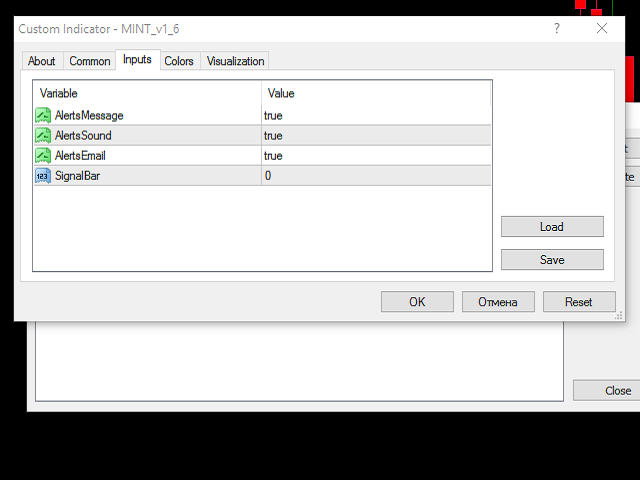
Task: Edit the true value of AlertsSound
Action: tap(376, 136)
